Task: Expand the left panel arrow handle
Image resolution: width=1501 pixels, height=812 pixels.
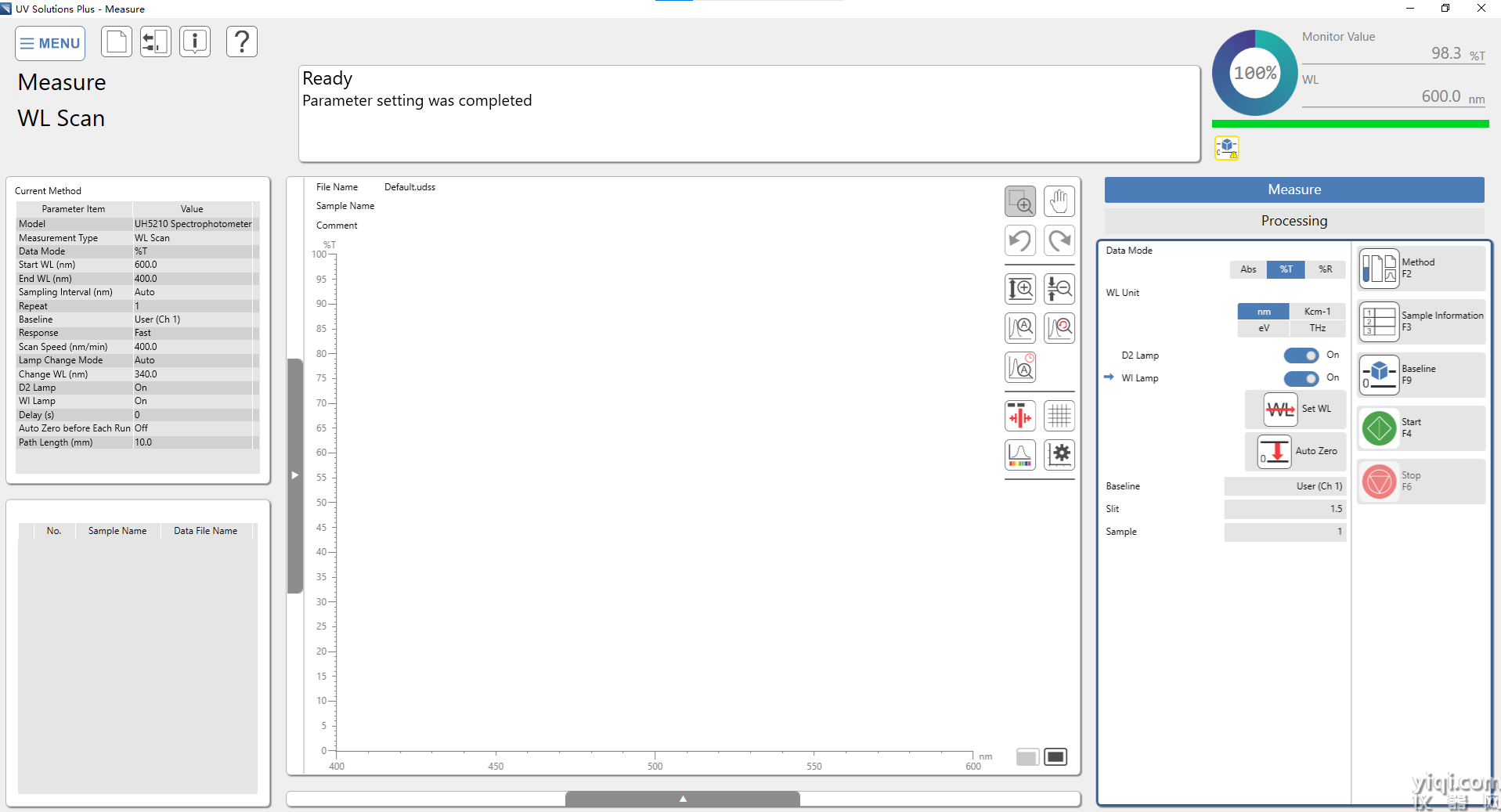Action: [x=295, y=475]
